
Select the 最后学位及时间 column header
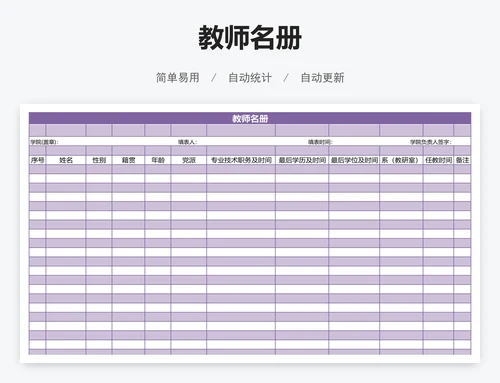tap(354, 160)
